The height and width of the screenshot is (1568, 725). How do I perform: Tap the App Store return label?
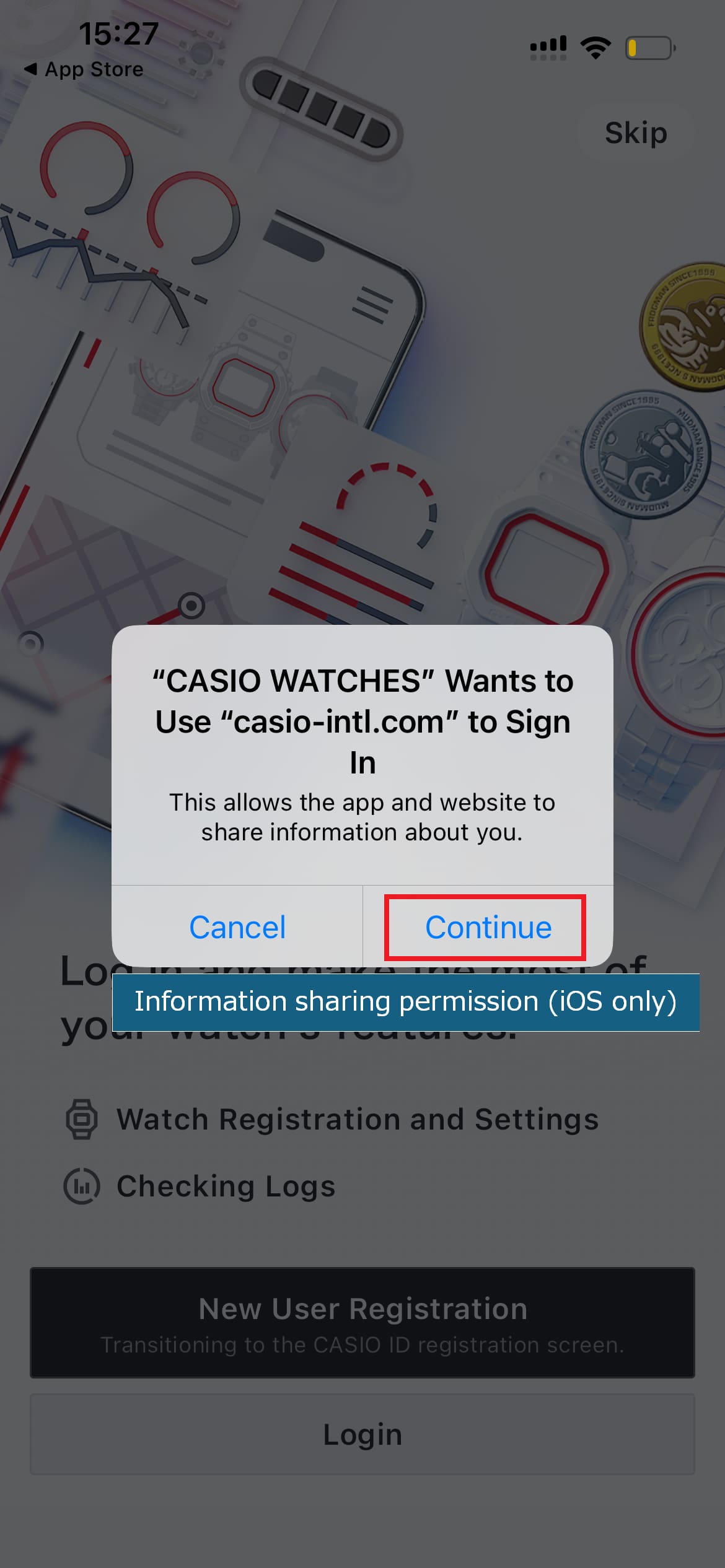coord(94,69)
